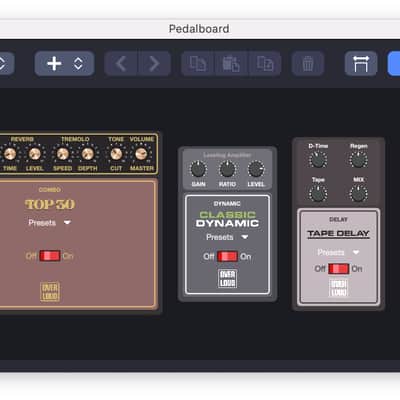This screenshot has width=400, height=400.
Task: Click the fit-width layout icon
Action: pos(361,63)
